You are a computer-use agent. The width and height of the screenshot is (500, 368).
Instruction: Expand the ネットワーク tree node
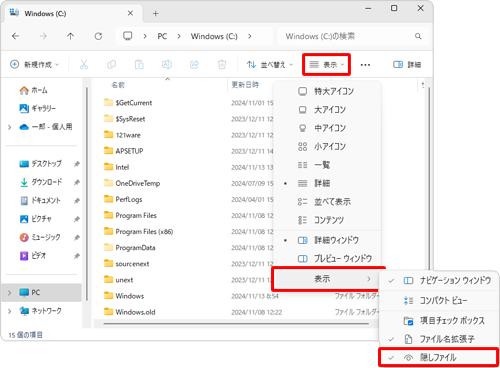[9, 311]
